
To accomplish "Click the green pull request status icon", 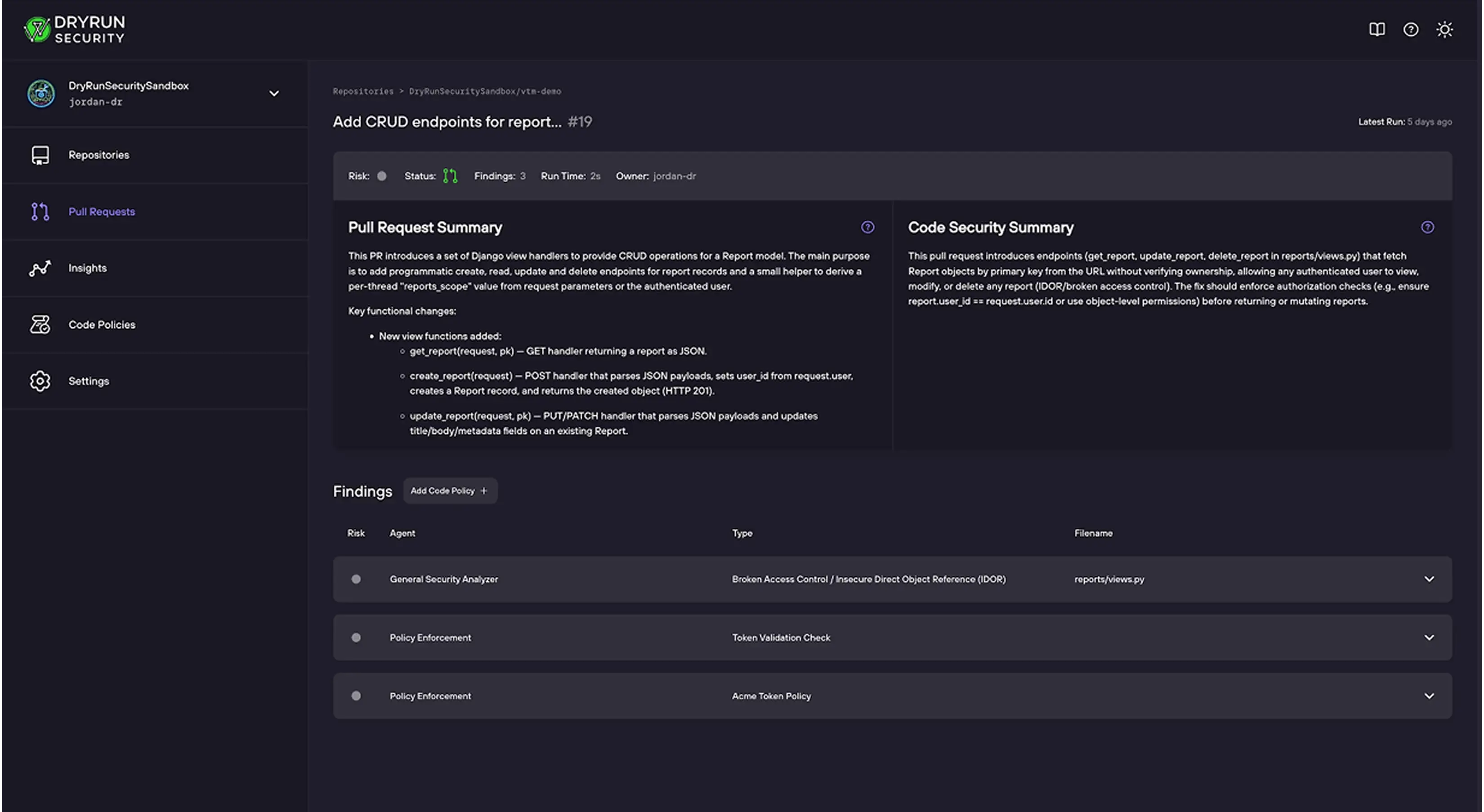I will (450, 176).
